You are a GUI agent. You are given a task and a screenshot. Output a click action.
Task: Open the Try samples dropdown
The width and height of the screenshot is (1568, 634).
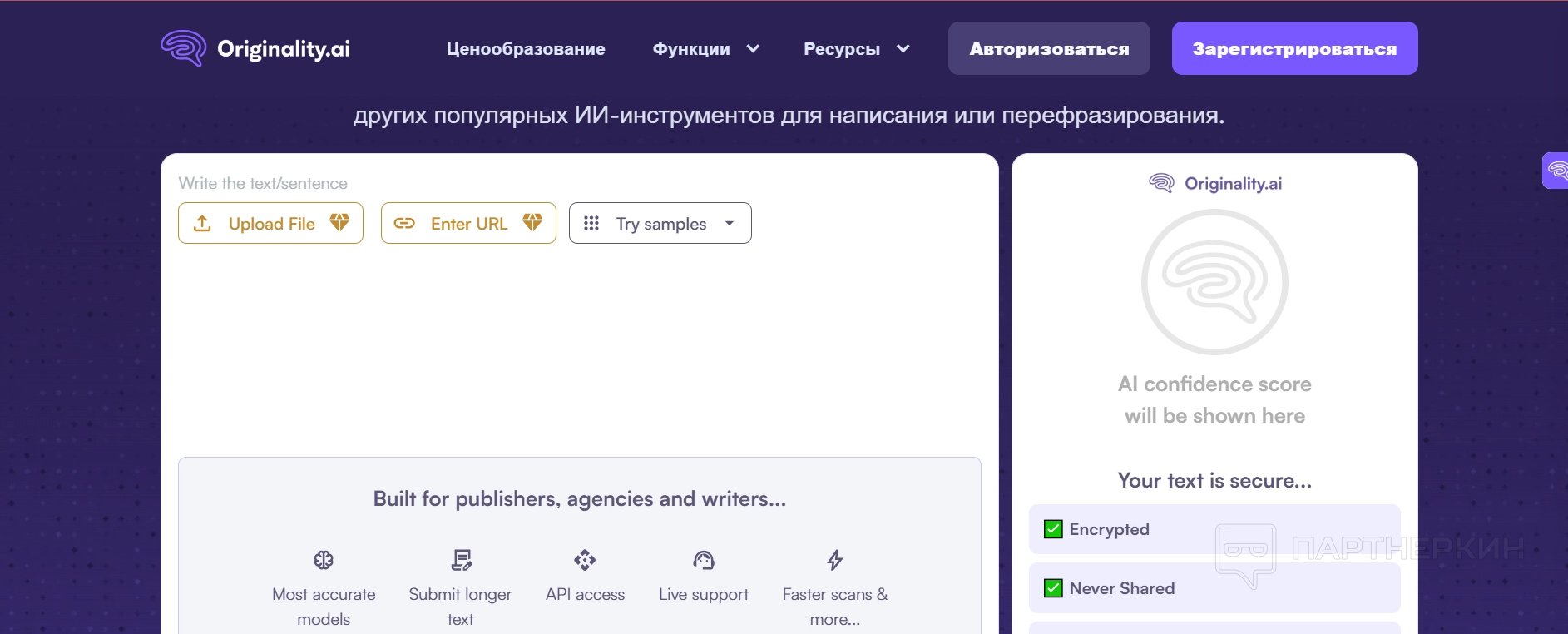coord(660,223)
